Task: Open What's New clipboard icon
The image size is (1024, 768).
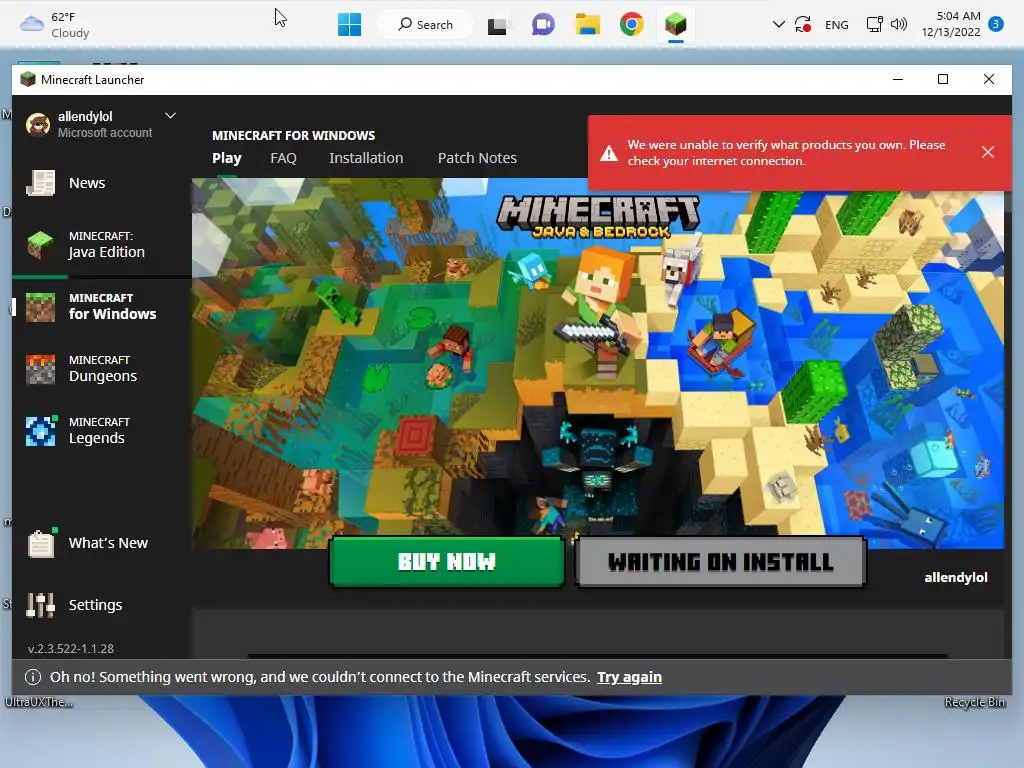Action: (41, 543)
